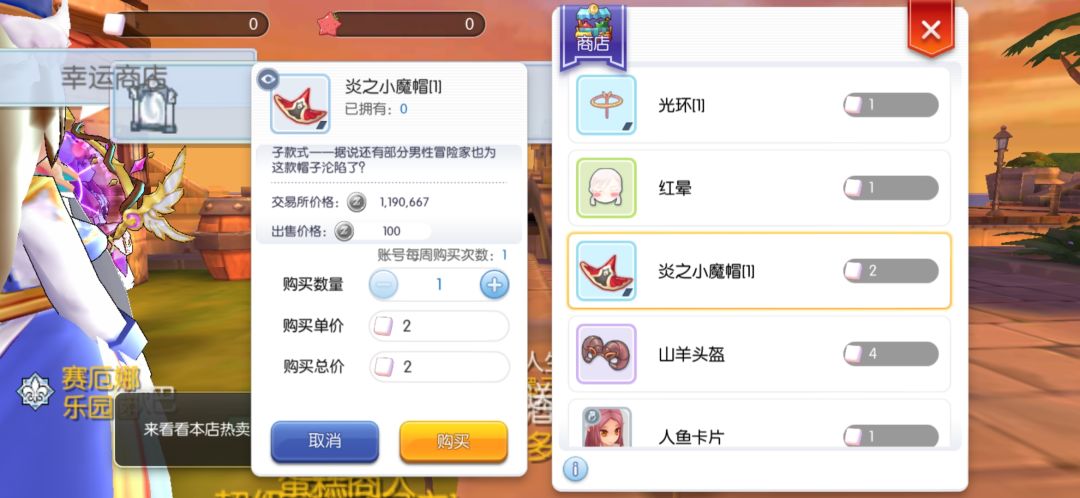Select the 红晕 blush item icon
The height and width of the screenshot is (498, 1080).
coord(606,188)
